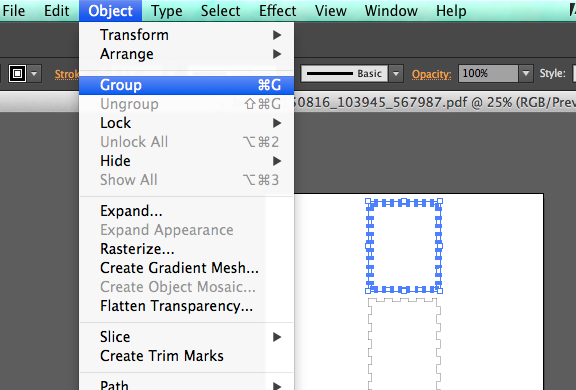Open the Stroke panel link
Screen dimensions: 576x390
click(67, 74)
